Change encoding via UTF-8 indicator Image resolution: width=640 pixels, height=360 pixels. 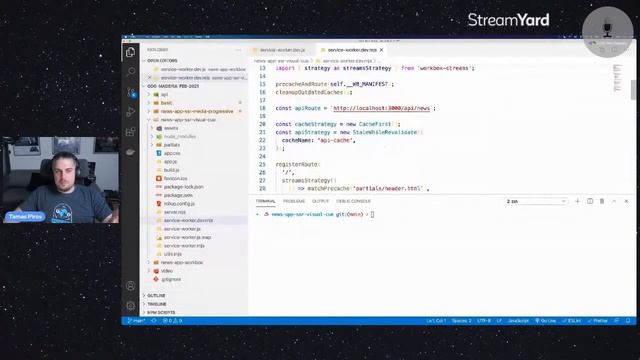pyautogui.click(x=484, y=321)
